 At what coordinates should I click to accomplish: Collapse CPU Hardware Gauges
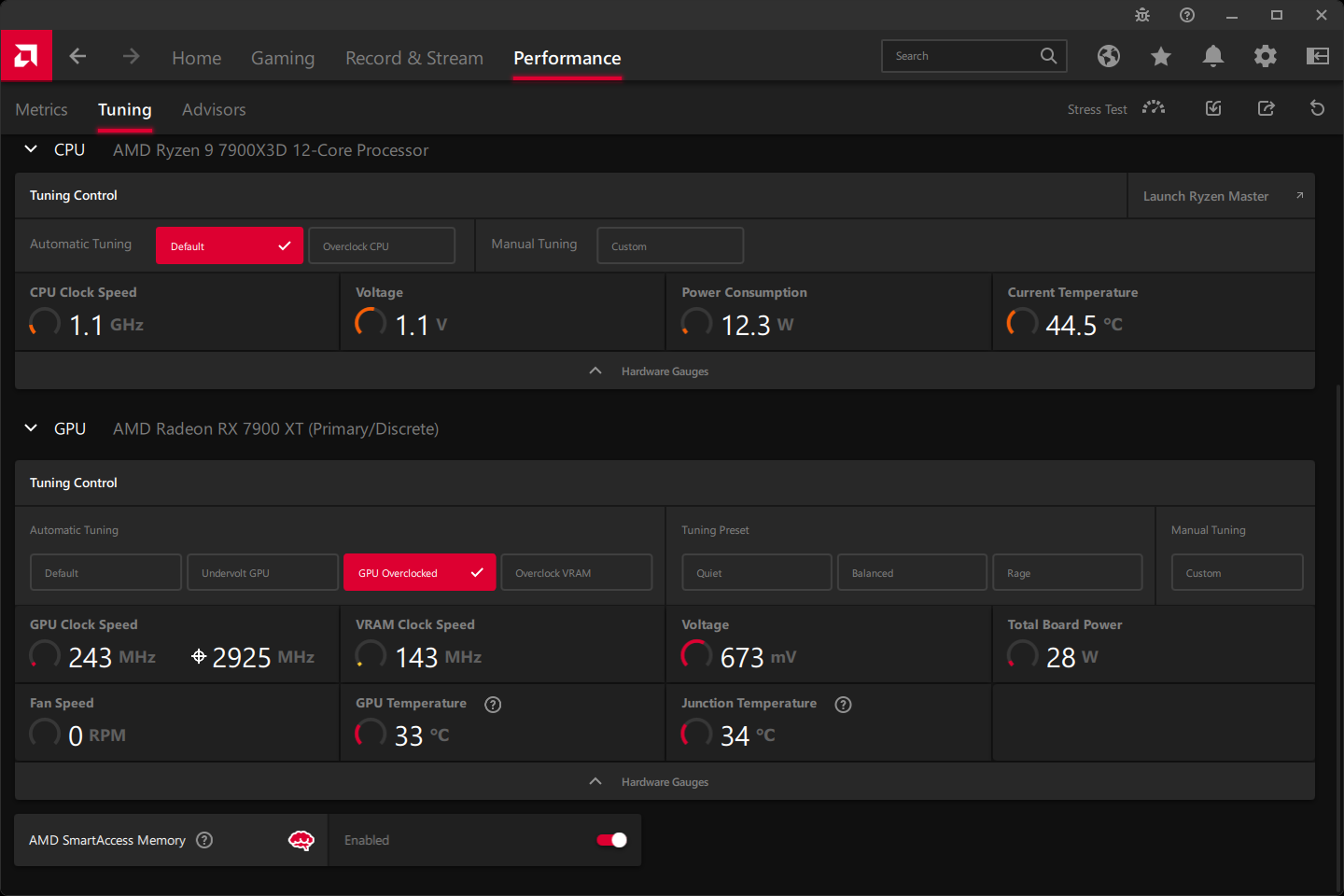[665, 371]
